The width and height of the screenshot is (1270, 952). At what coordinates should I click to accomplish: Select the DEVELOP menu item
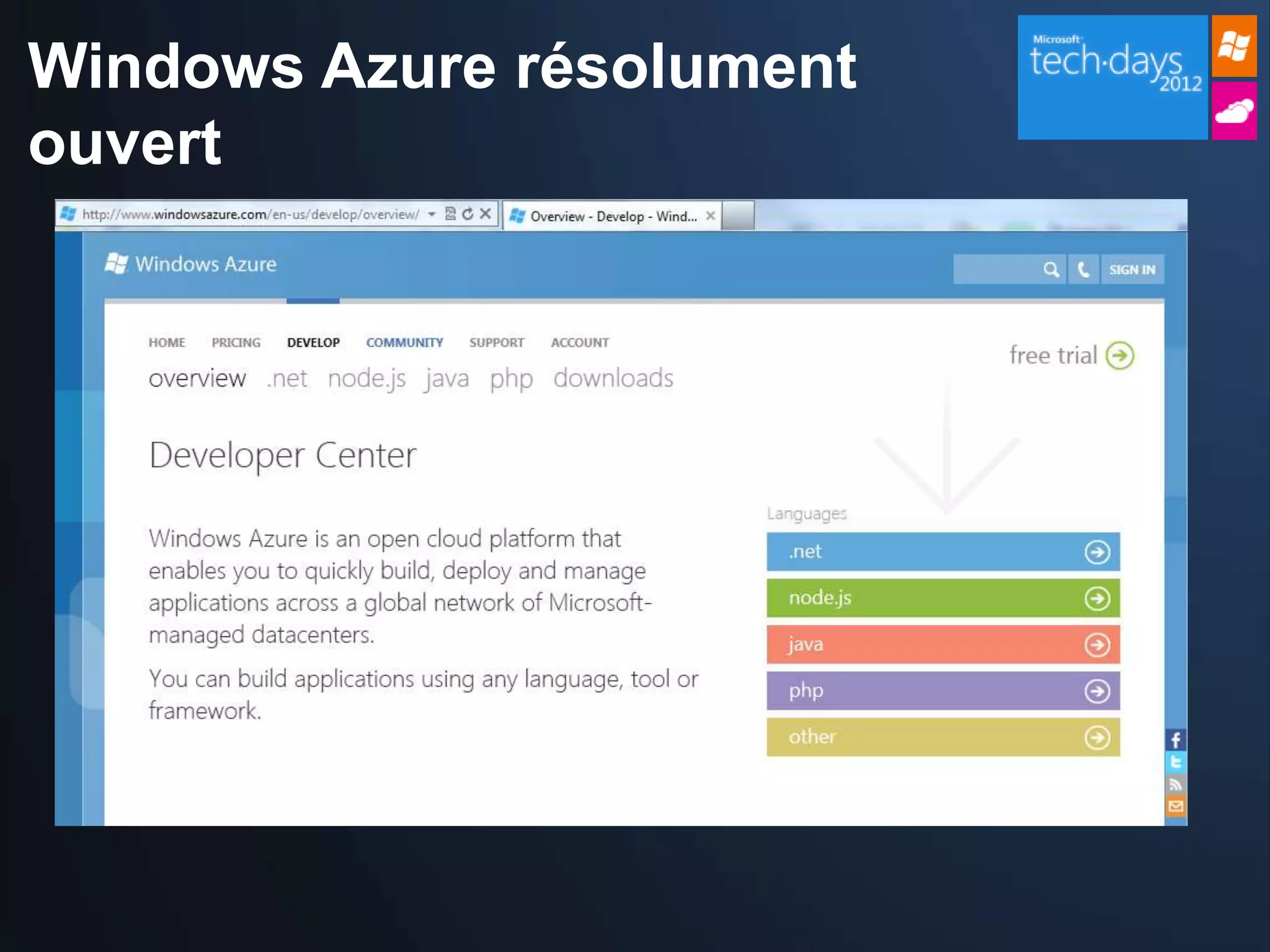[313, 343]
